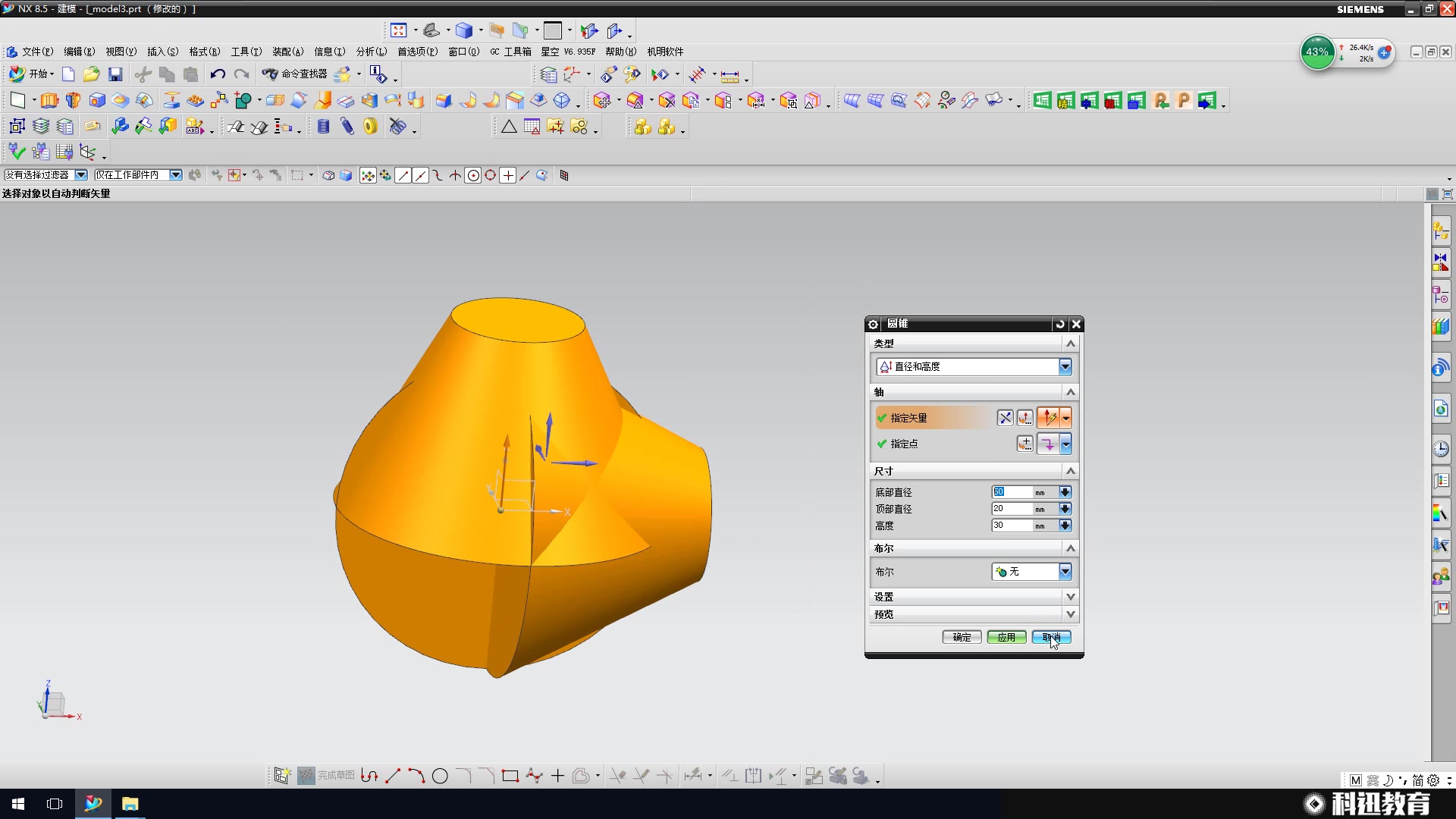The width and height of the screenshot is (1456, 819).
Task: Toggle the arc center snap button
Action: tap(473, 175)
